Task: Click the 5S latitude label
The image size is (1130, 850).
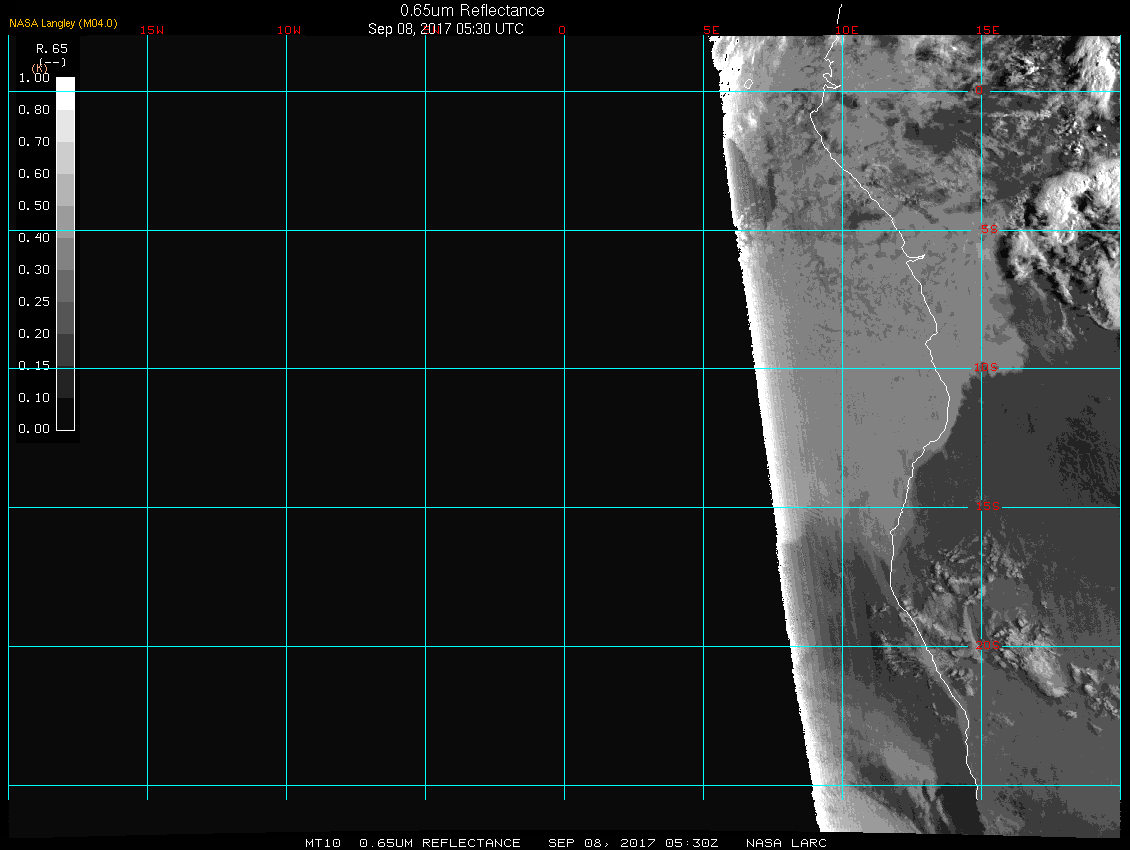Action: click(989, 229)
